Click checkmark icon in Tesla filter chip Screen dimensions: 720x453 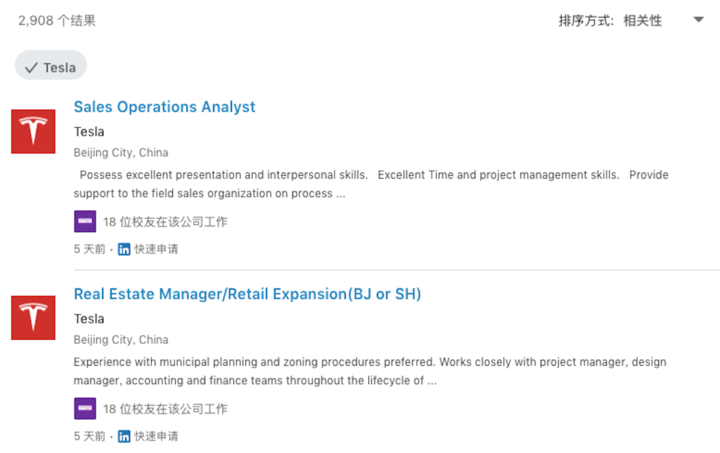(x=31, y=68)
